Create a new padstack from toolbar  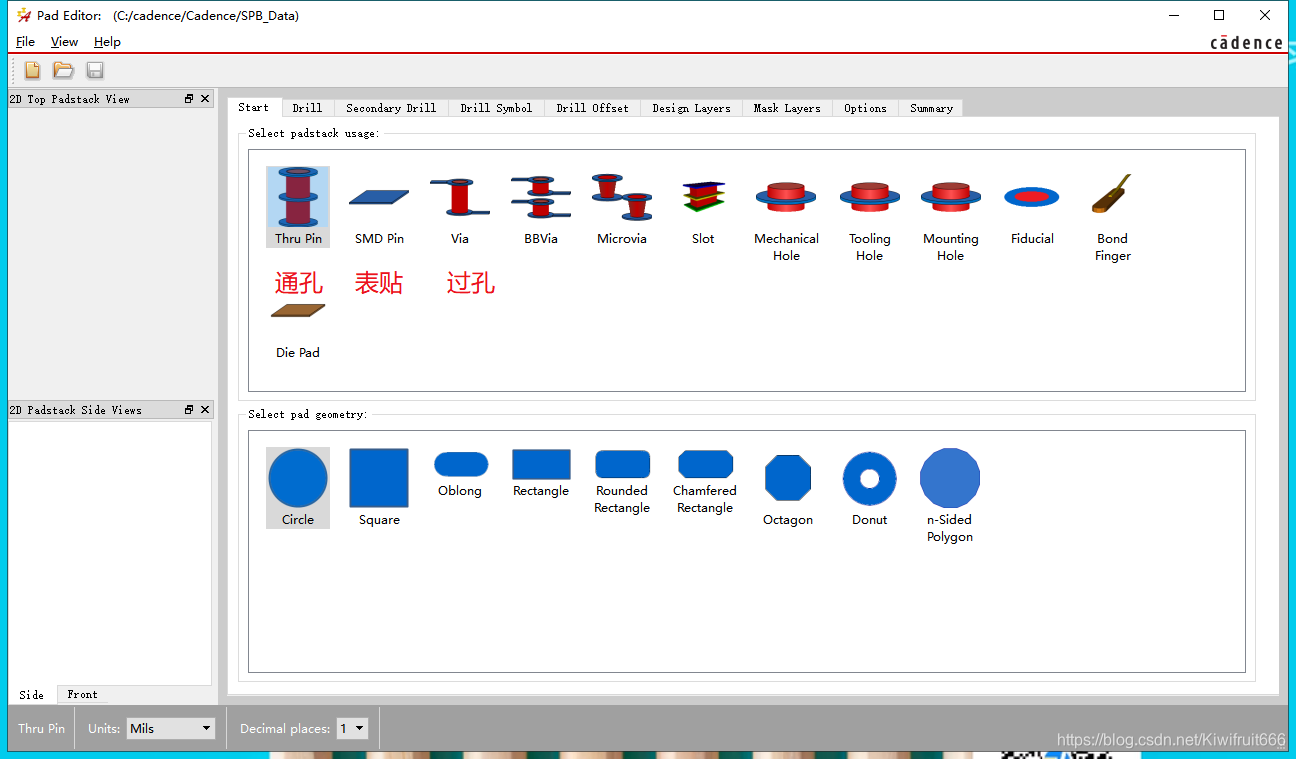click(33, 70)
